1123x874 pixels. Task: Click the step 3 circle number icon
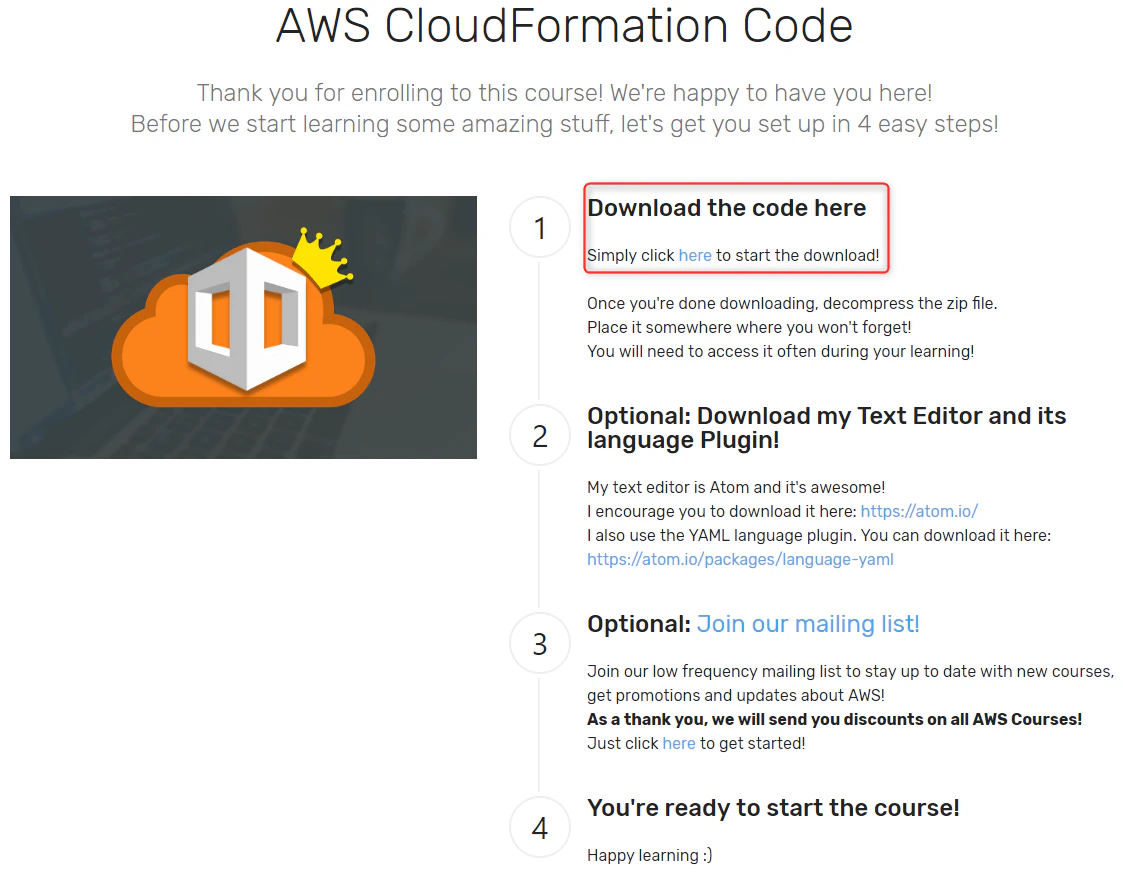(x=540, y=643)
